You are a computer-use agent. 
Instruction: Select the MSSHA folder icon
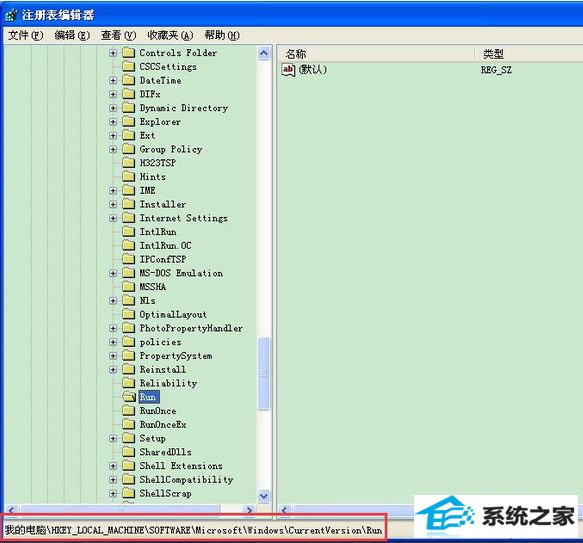point(129,287)
